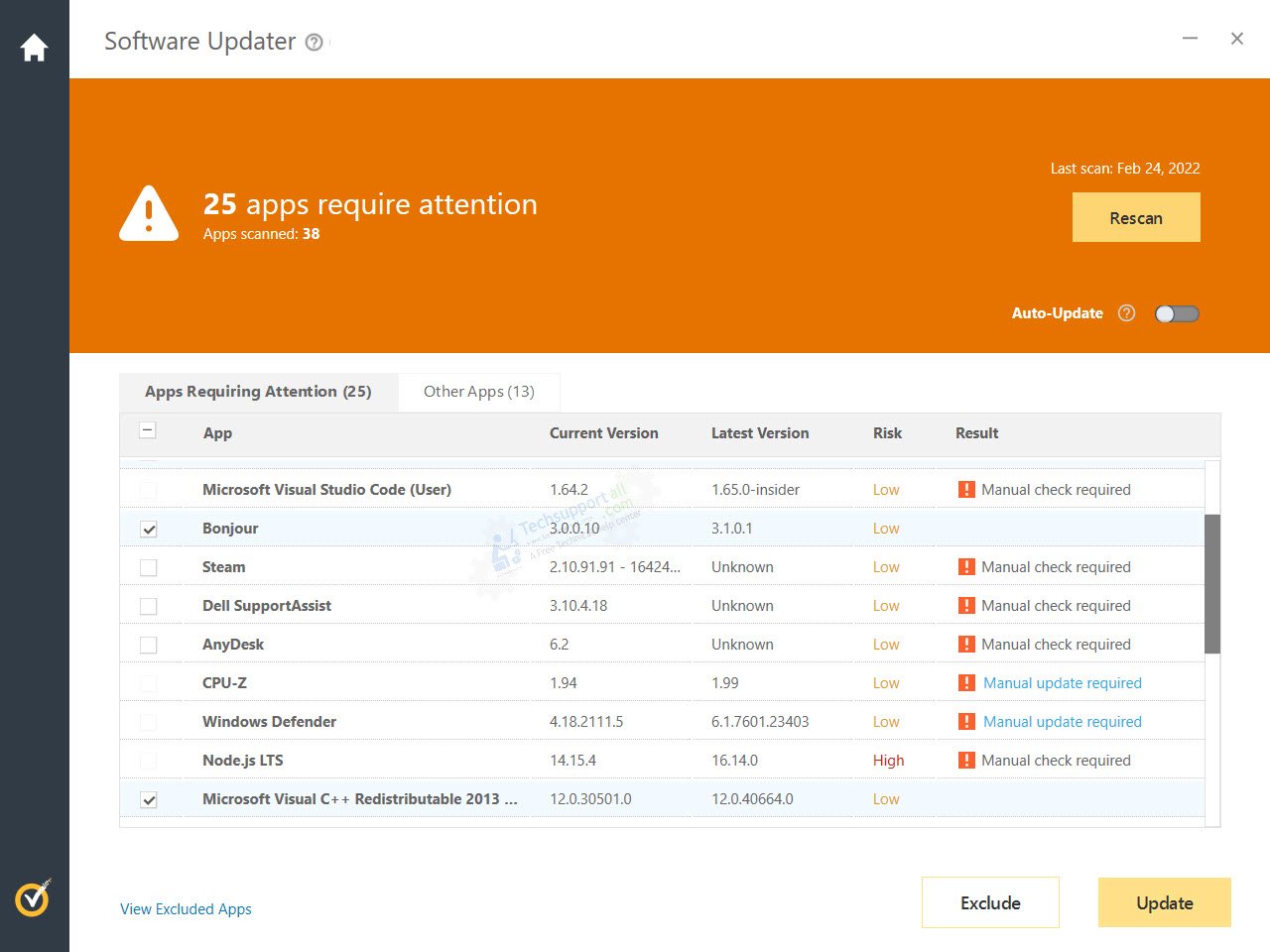Image resolution: width=1270 pixels, height=952 pixels.
Task: Sort by Current Version column header
Action: click(x=603, y=433)
